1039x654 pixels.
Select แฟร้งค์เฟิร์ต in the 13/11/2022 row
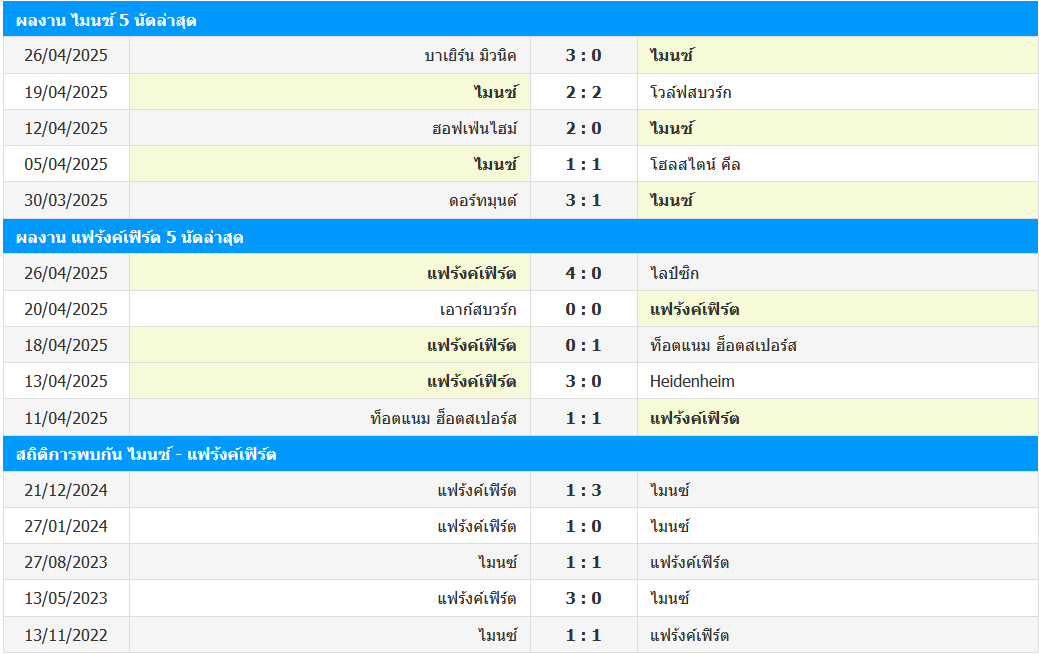point(690,635)
